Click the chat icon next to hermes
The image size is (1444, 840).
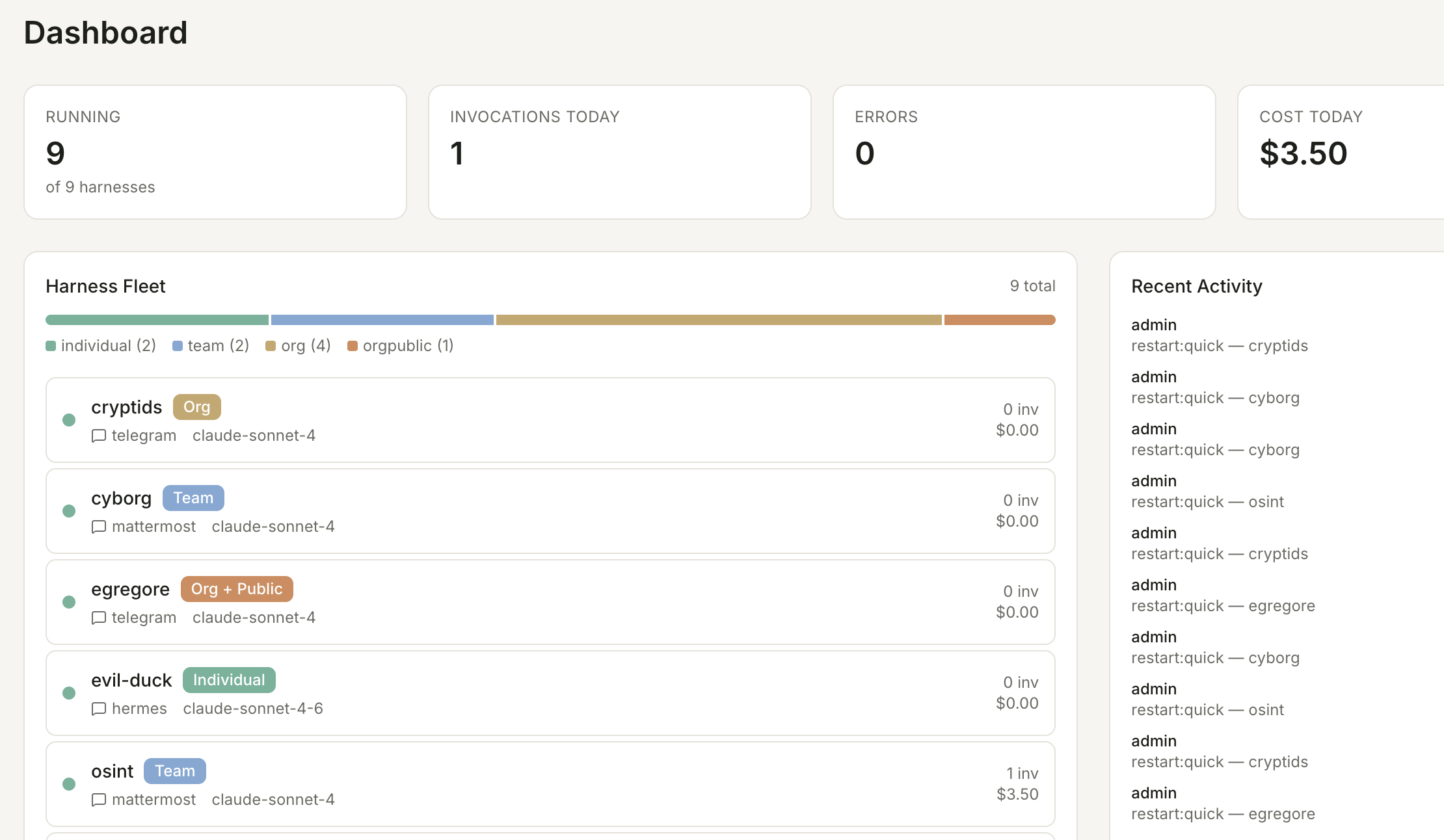click(x=99, y=709)
